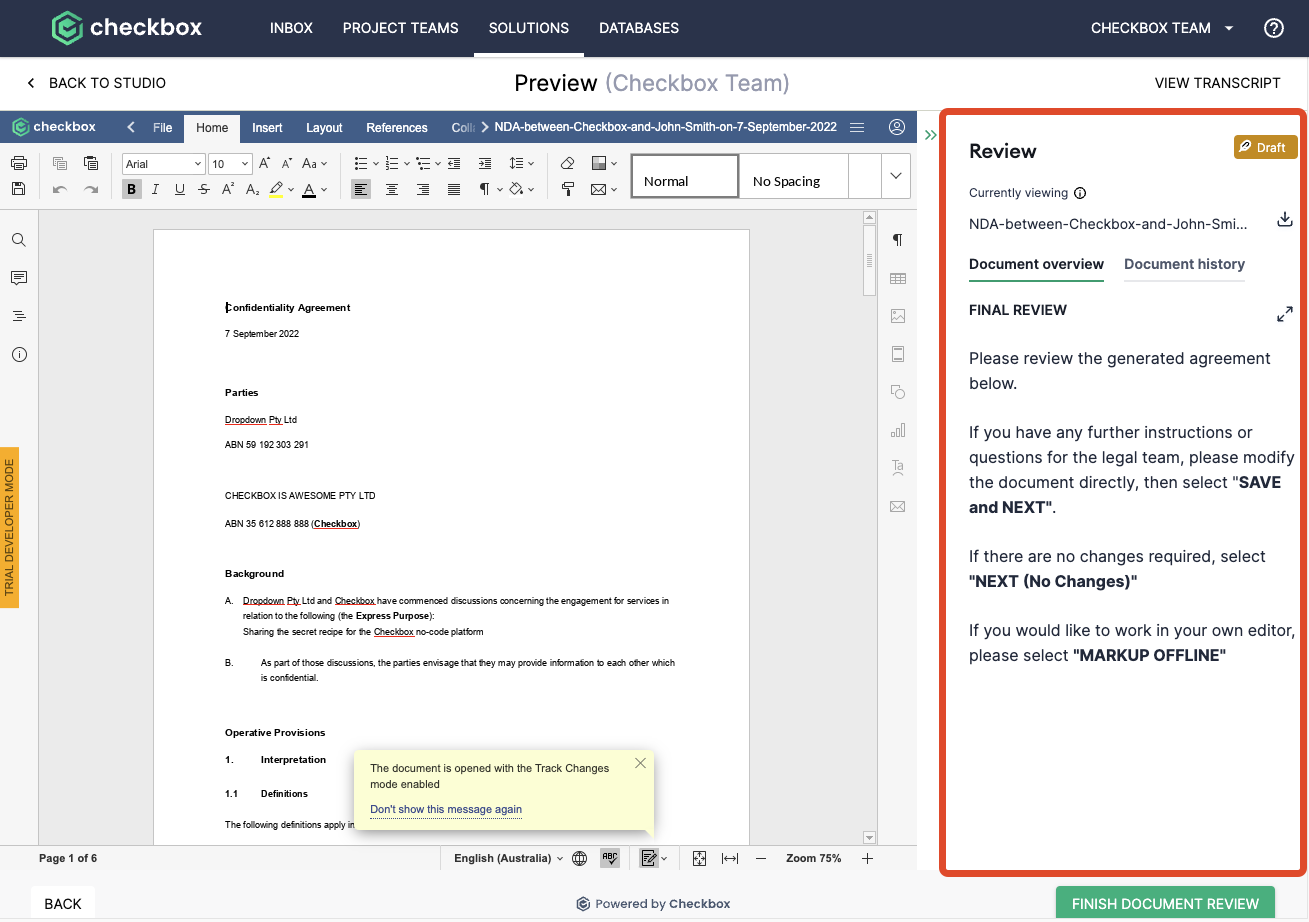Decrease font size in editor toolbar
Image resolution: width=1309 pixels, height=922 pixels.
click(x=287, y=163)
